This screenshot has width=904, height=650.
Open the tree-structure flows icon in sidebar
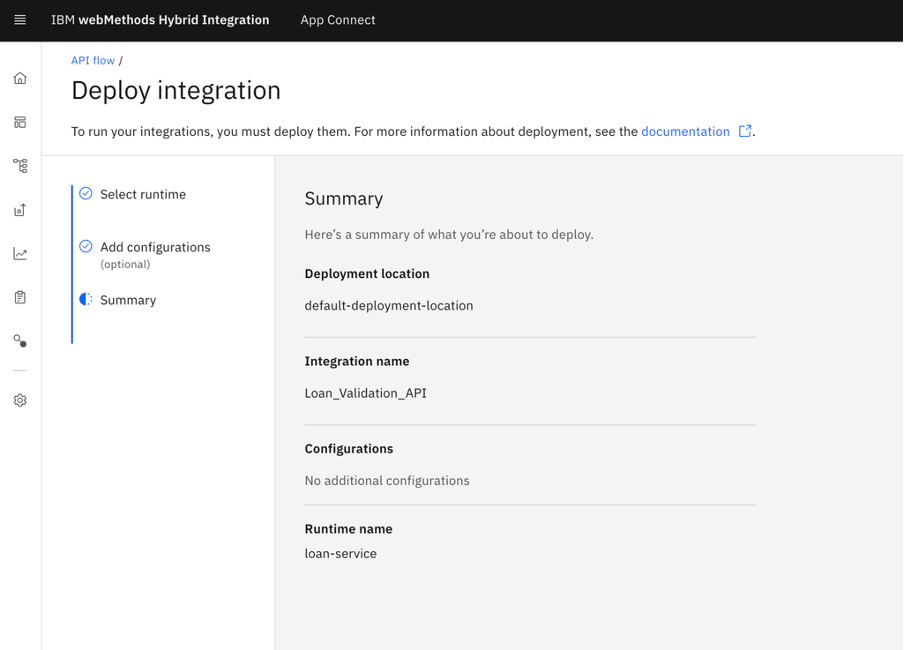click(20, 166)
